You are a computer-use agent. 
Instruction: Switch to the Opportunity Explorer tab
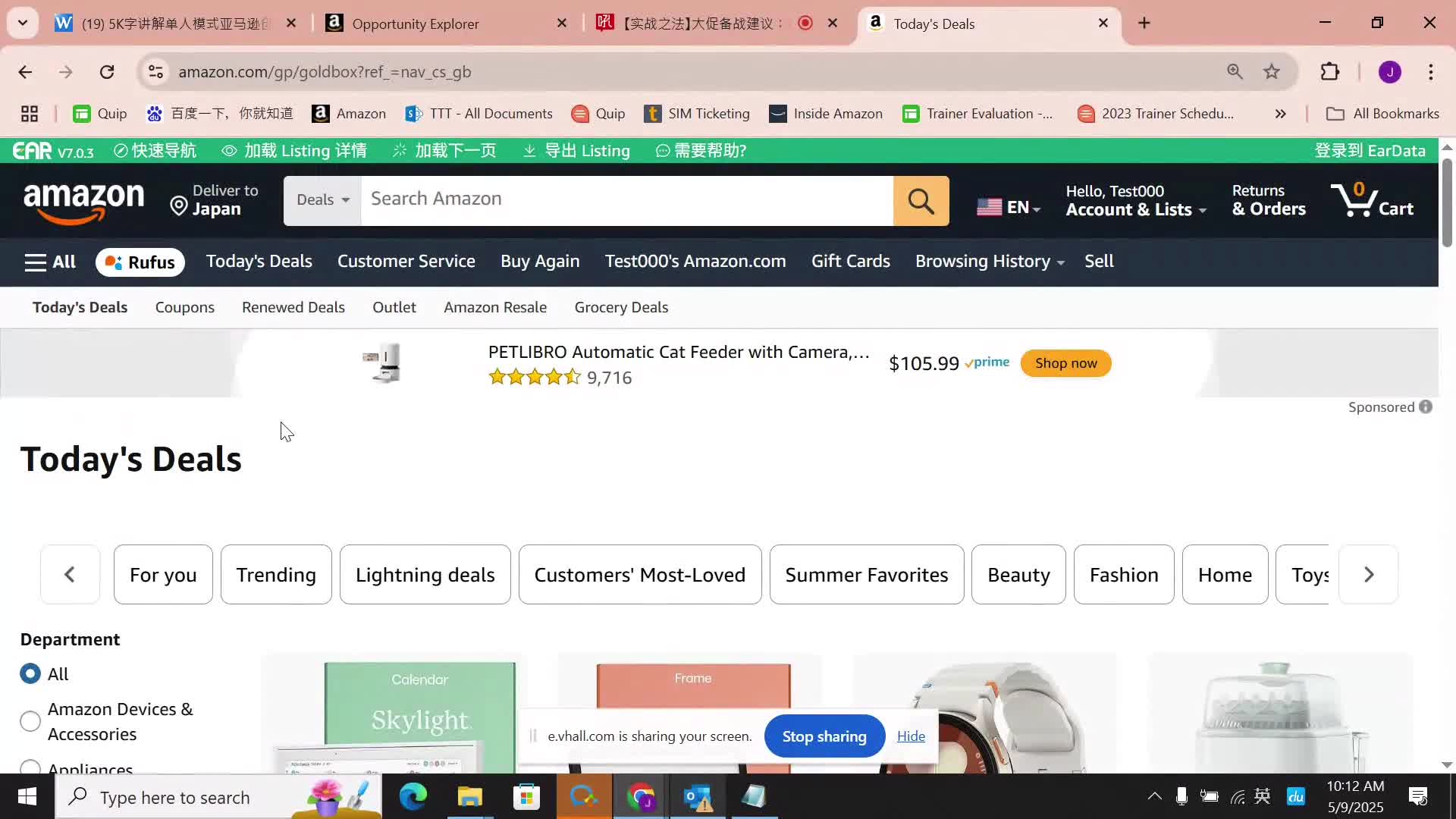[447, 24]
